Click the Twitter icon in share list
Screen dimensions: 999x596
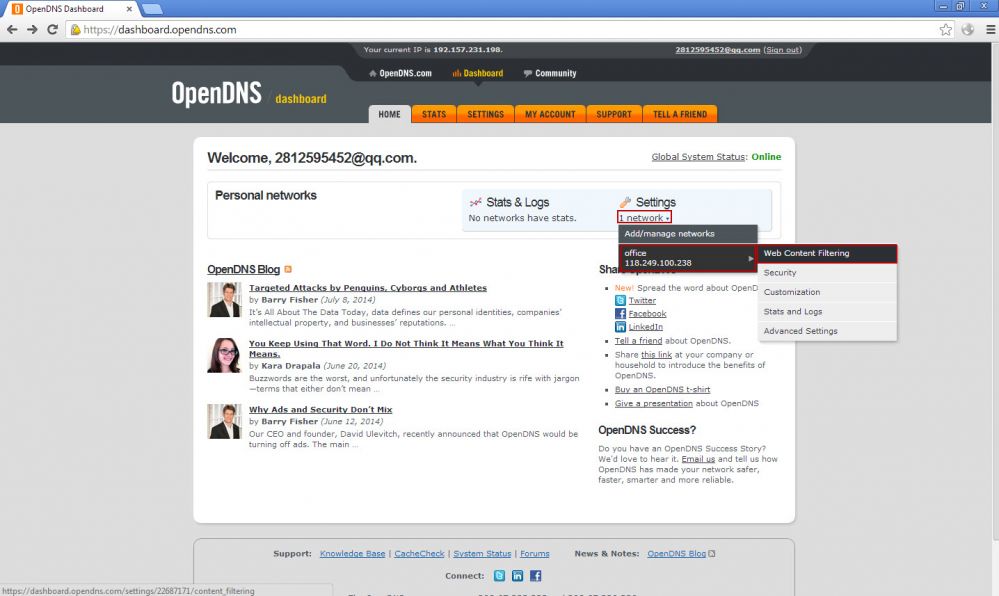click(620, 300)
